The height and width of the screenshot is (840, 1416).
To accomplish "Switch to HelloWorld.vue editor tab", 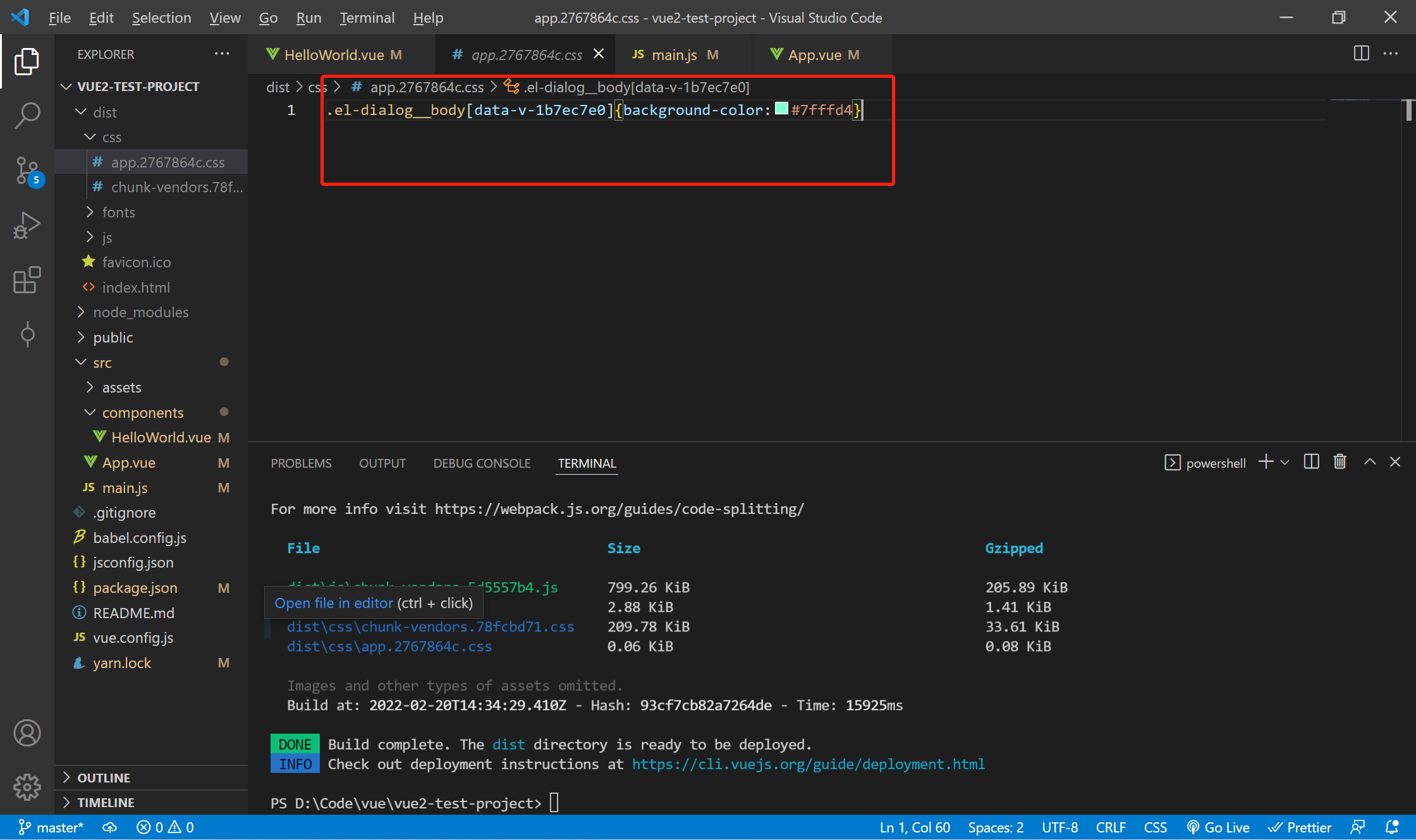I will (x=342, y=55).
